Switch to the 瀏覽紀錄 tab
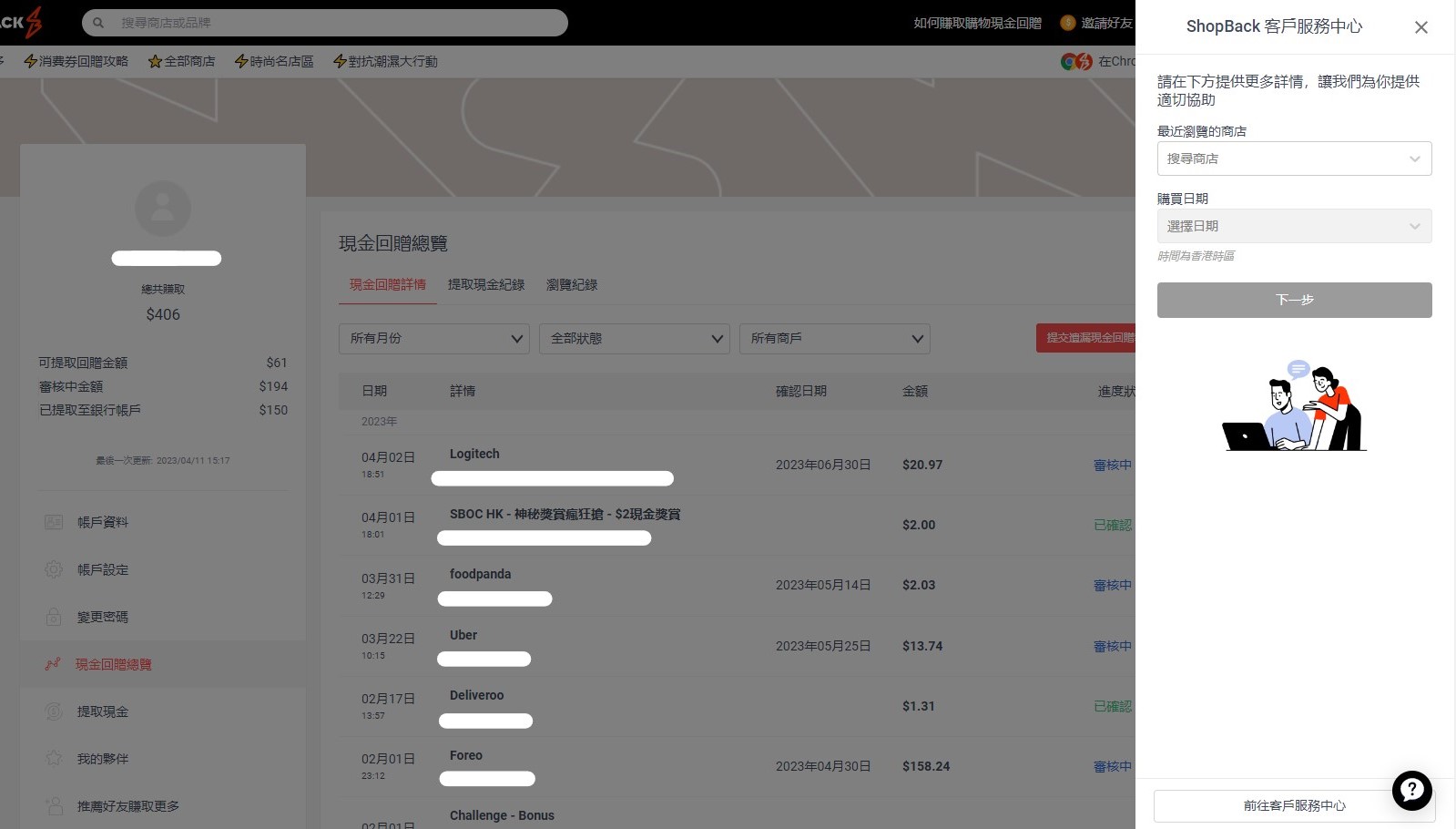This screenshot has height=829, width=1456. point(572,284)
